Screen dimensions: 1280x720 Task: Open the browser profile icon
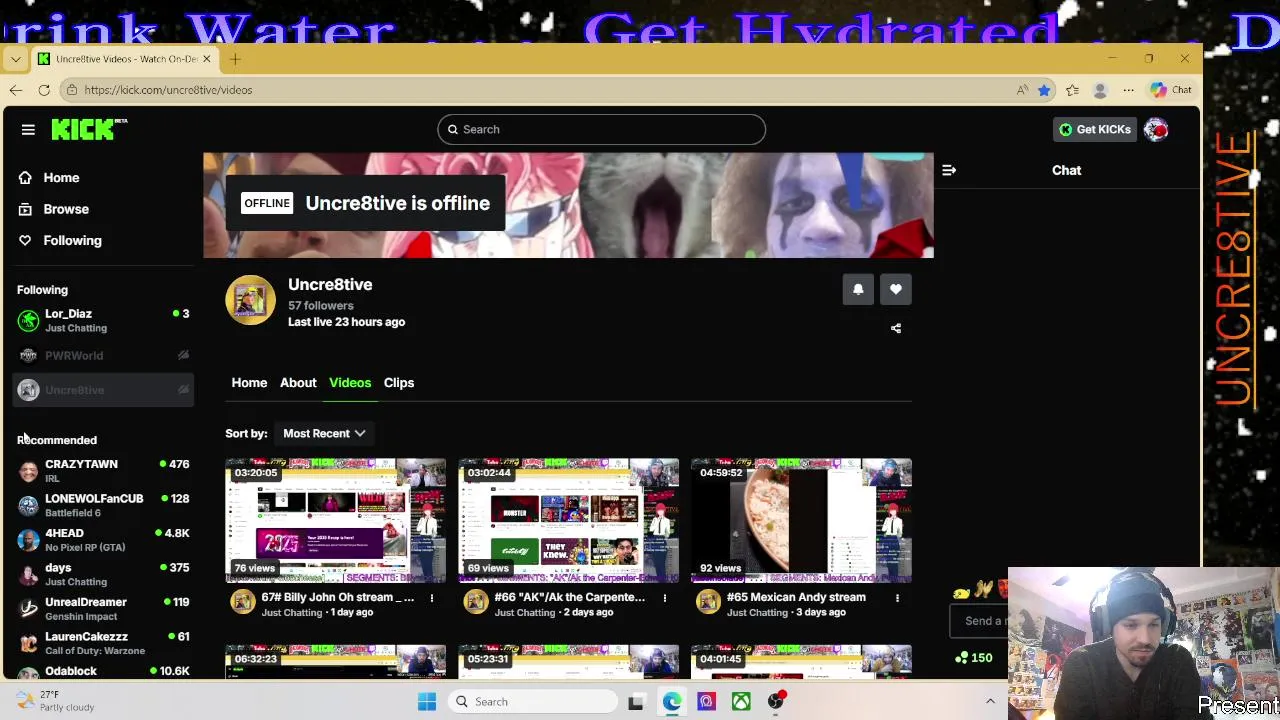point(1100,90)
